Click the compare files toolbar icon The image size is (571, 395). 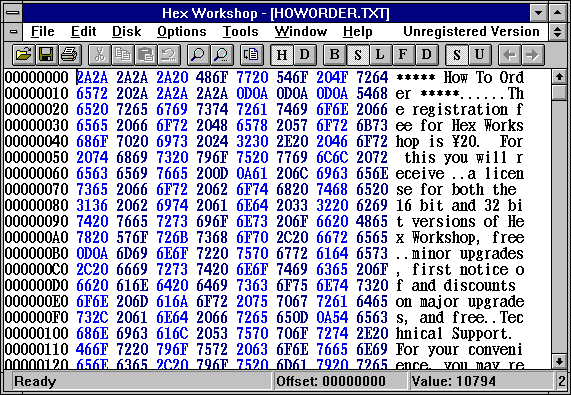[x=251, y=55]
